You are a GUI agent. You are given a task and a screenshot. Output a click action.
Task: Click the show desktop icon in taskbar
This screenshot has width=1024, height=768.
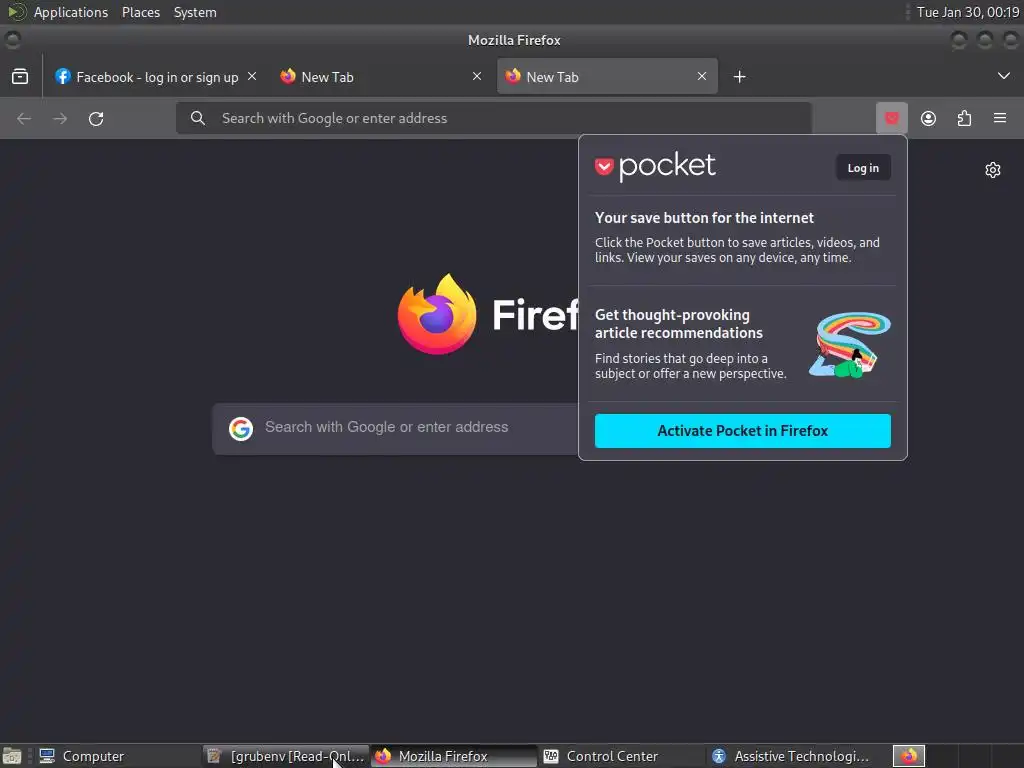point(12,756)
